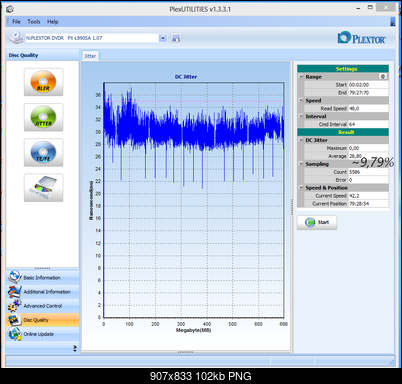402x384 pixels.
Task: Collapse the Range settings group
Action: pos(301,77)
